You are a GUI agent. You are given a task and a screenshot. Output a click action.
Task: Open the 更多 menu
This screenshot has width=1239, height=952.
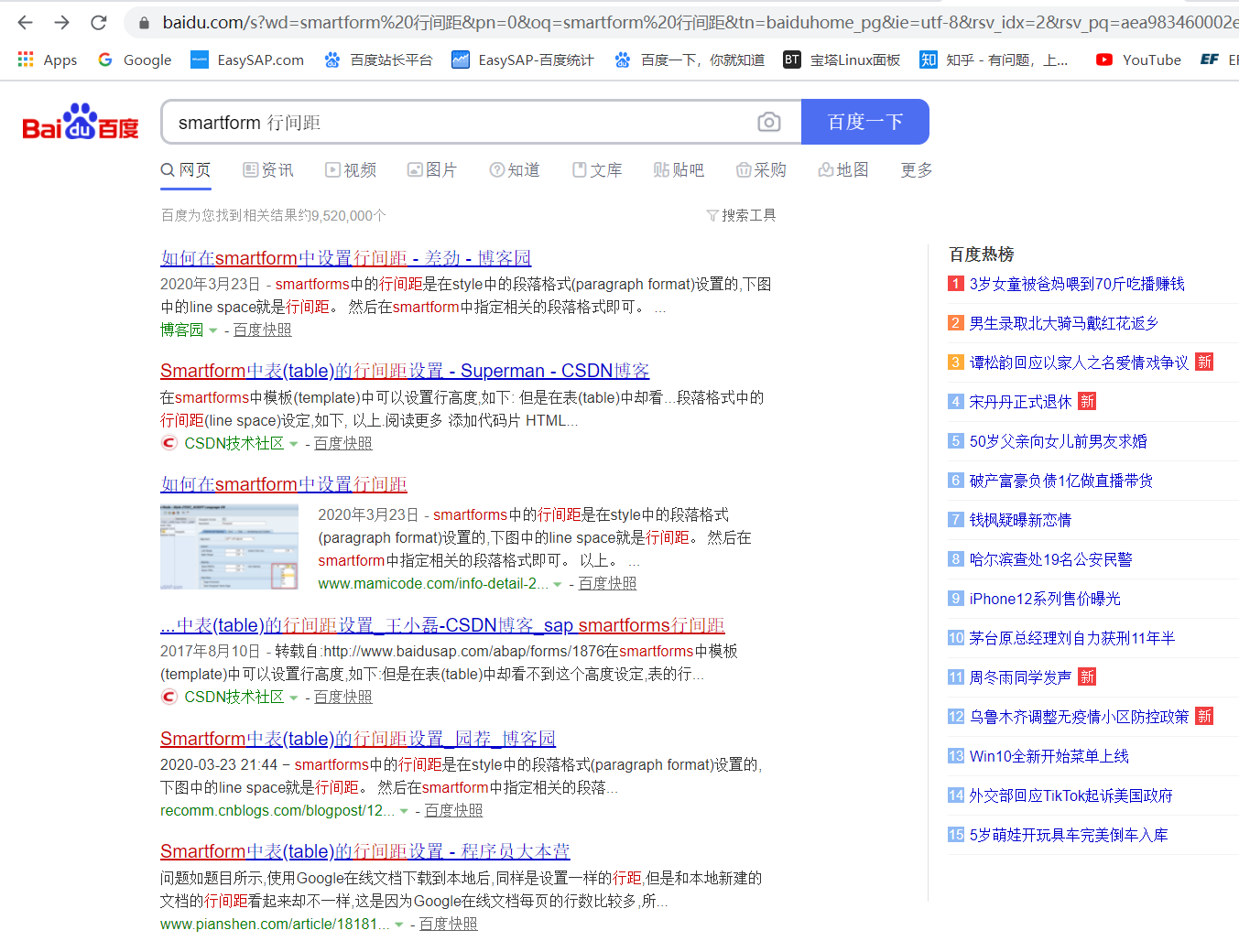click(917, 170)
